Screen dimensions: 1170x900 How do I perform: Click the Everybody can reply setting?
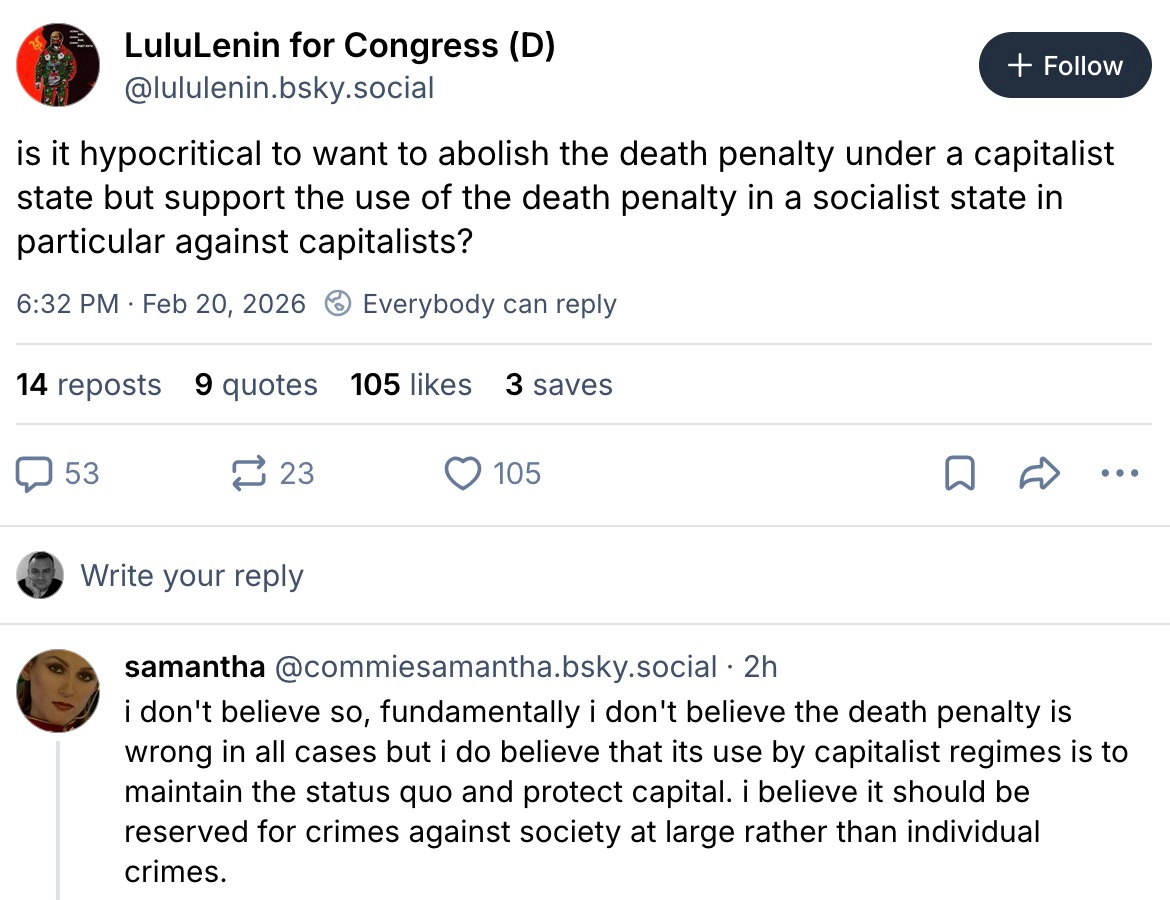[489, 304]
